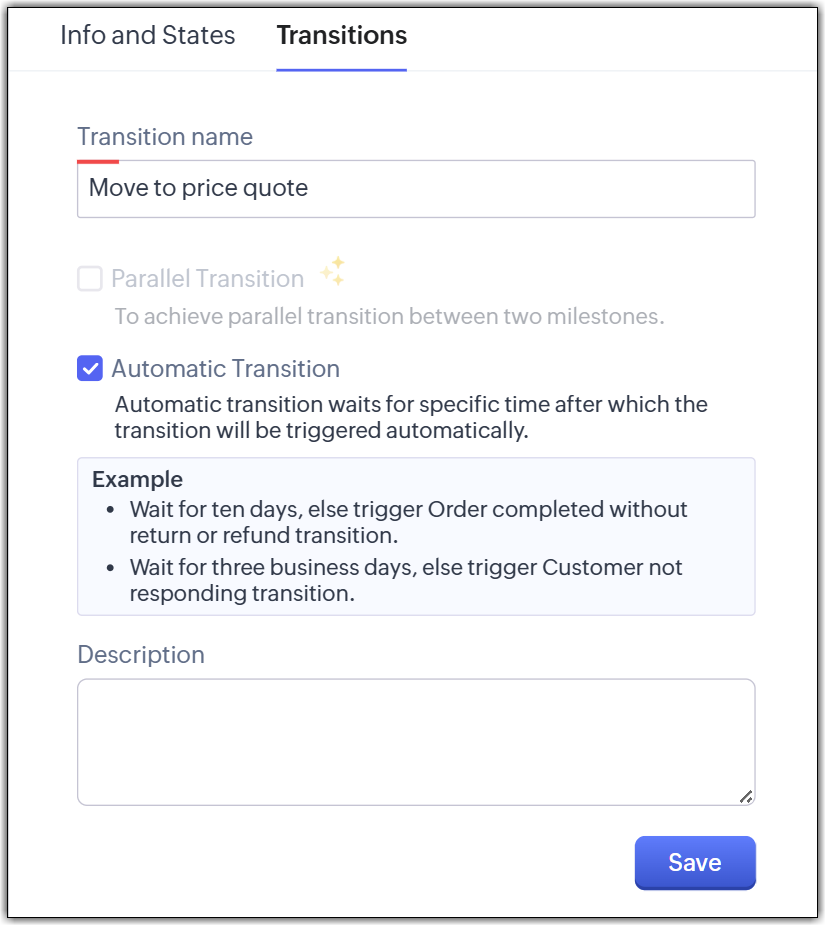The height and width of the screenshot is (926, 826).
Task: Click on 'Move to price quote' text
Action: 198,188
